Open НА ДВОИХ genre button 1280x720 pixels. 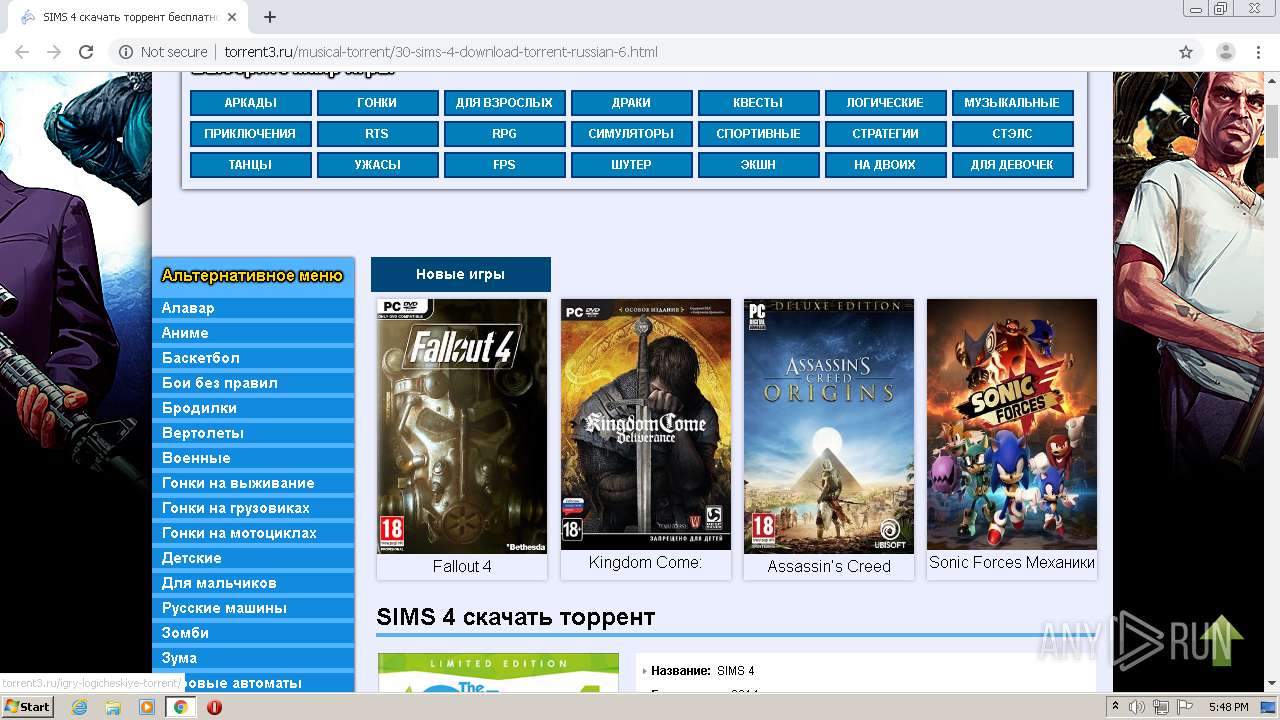point(886,165)
